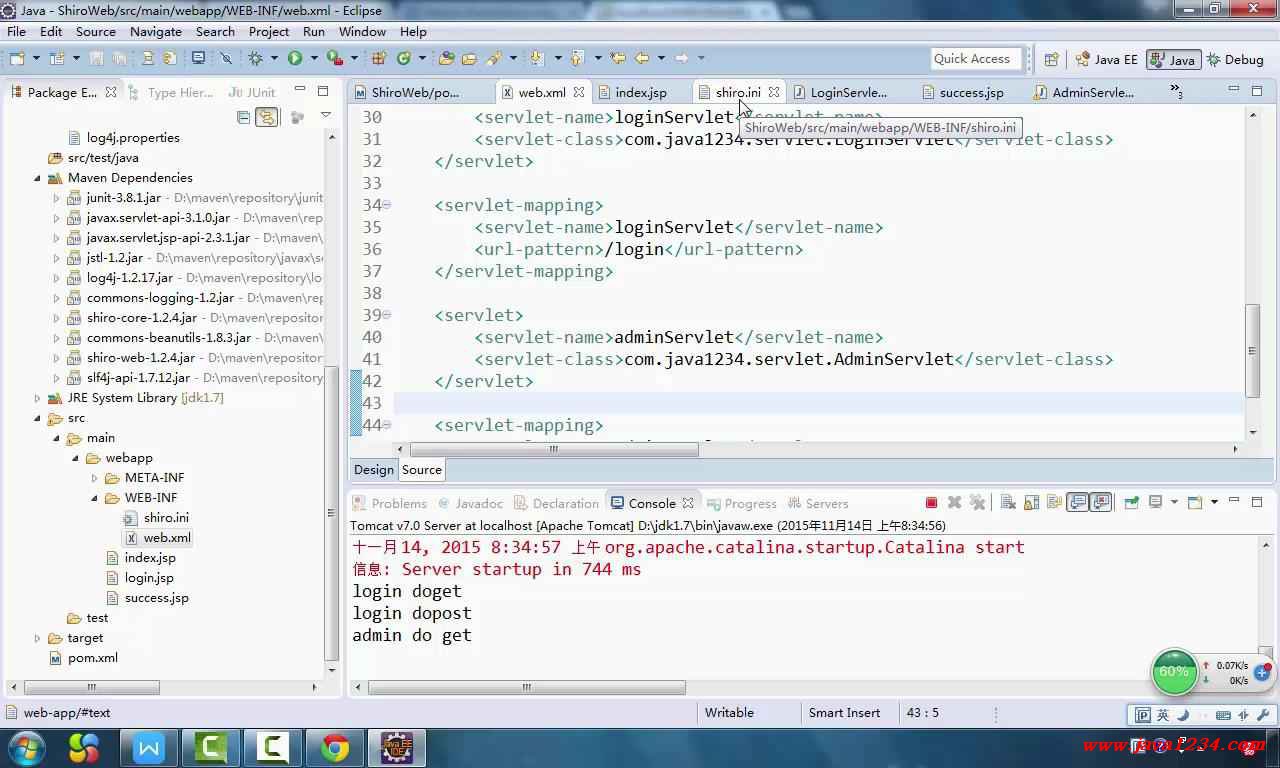
Task: Toggle Link with Editor in Package Explorer
Action: 266,117
